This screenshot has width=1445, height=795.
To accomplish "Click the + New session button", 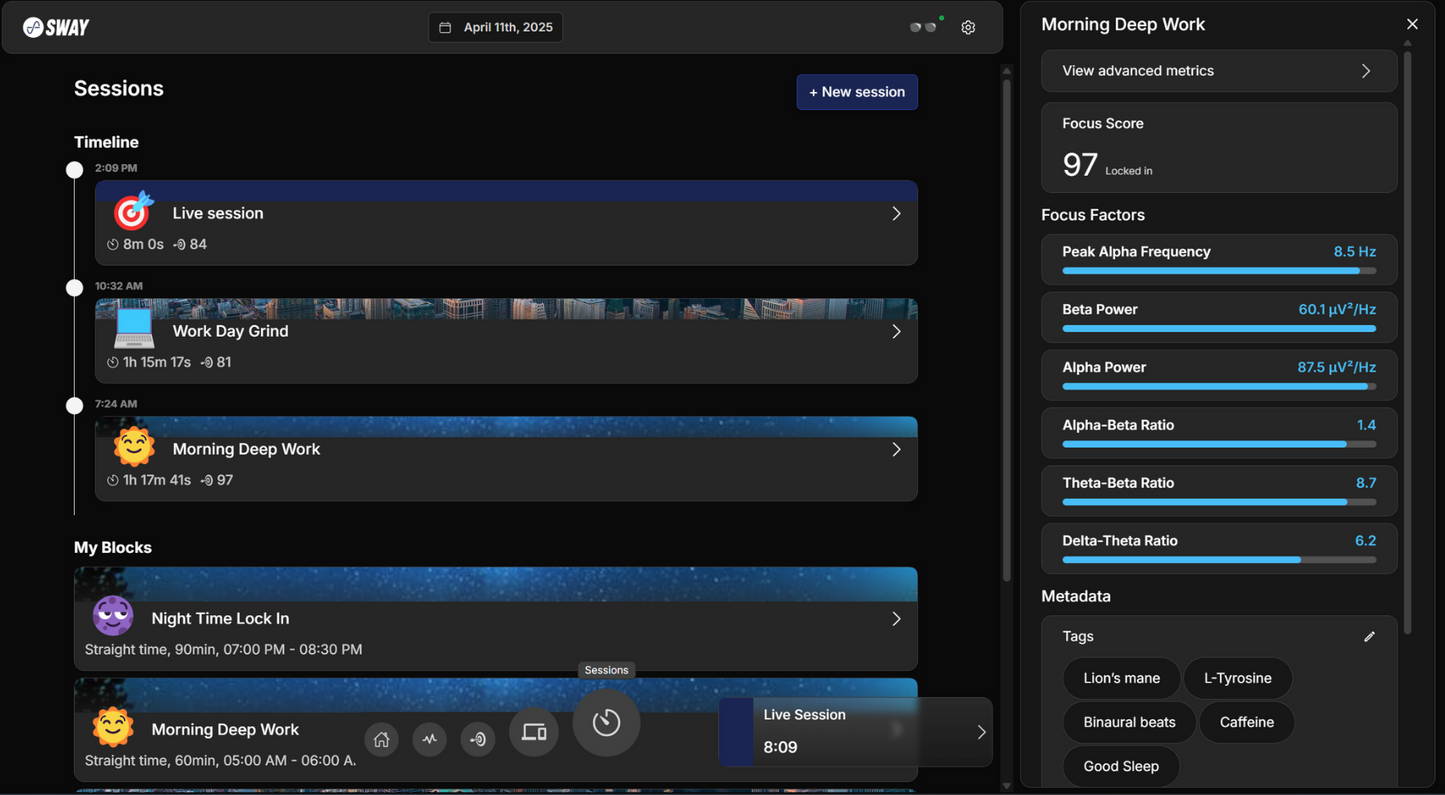I will (x=857, y=92).
